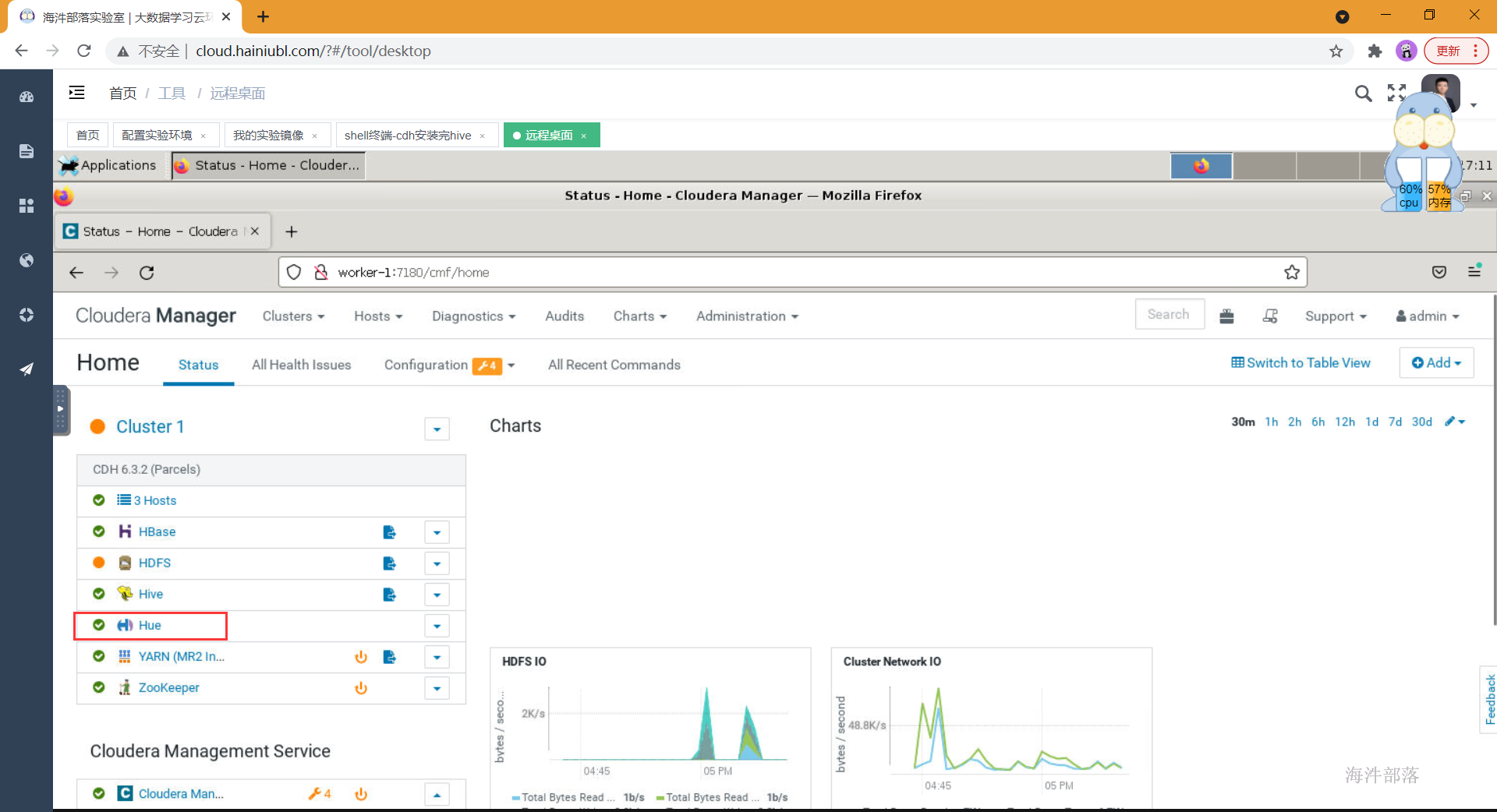
Task: Bookmark the worker-1 page with star
Action: click(x=1292, y=272)
